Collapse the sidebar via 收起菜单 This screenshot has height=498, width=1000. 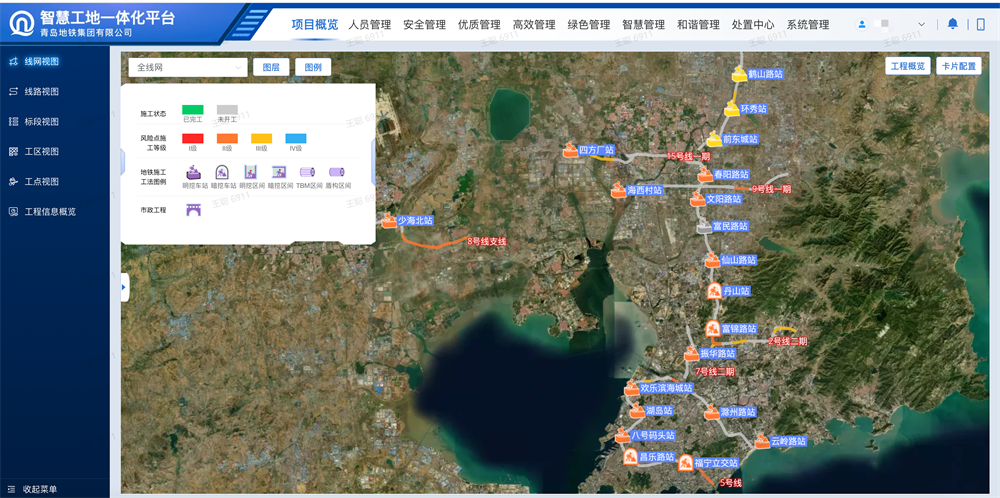coord(40,489)
